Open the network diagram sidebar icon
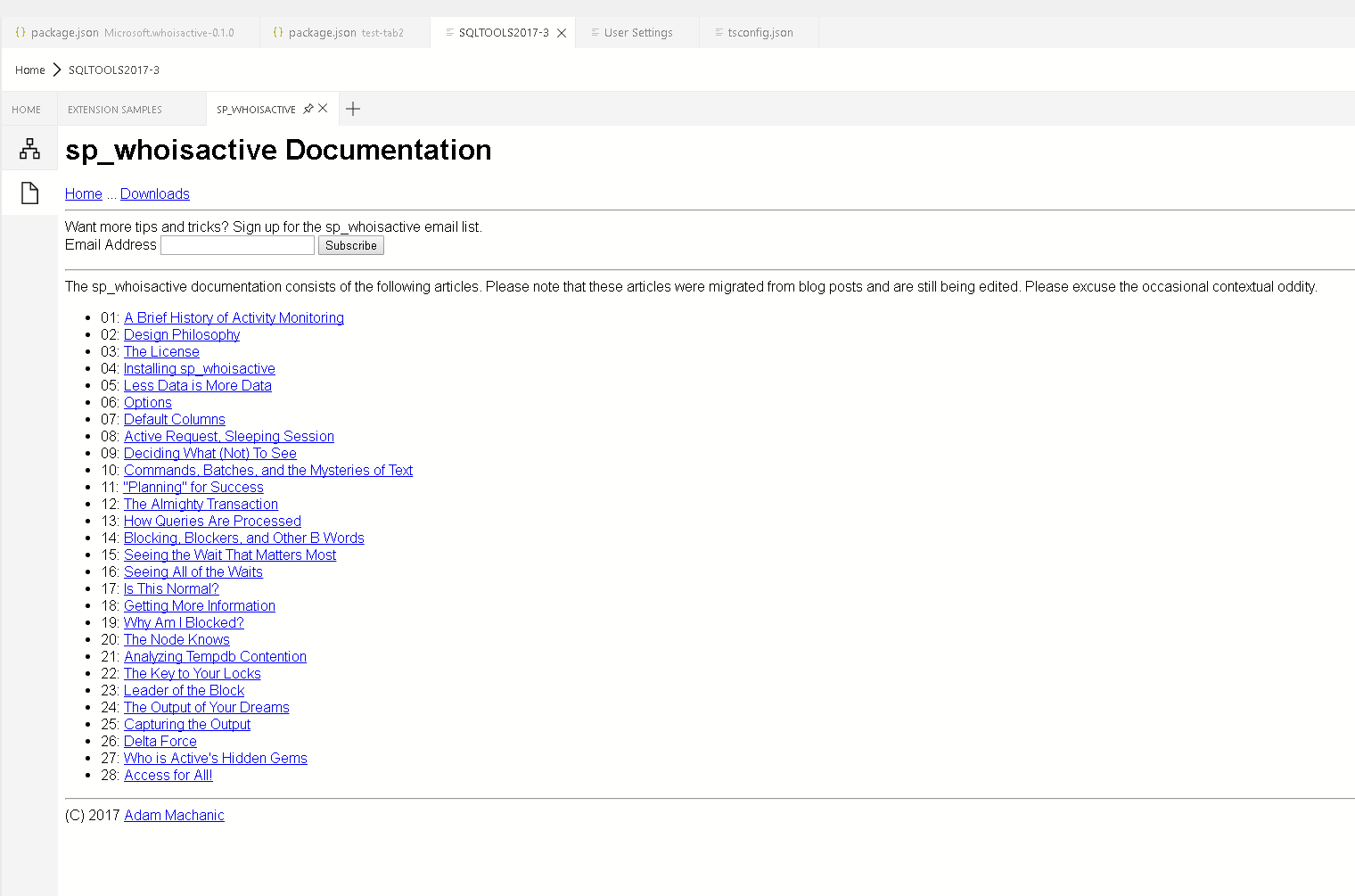 pyautogui.click(x=29, y=149)
